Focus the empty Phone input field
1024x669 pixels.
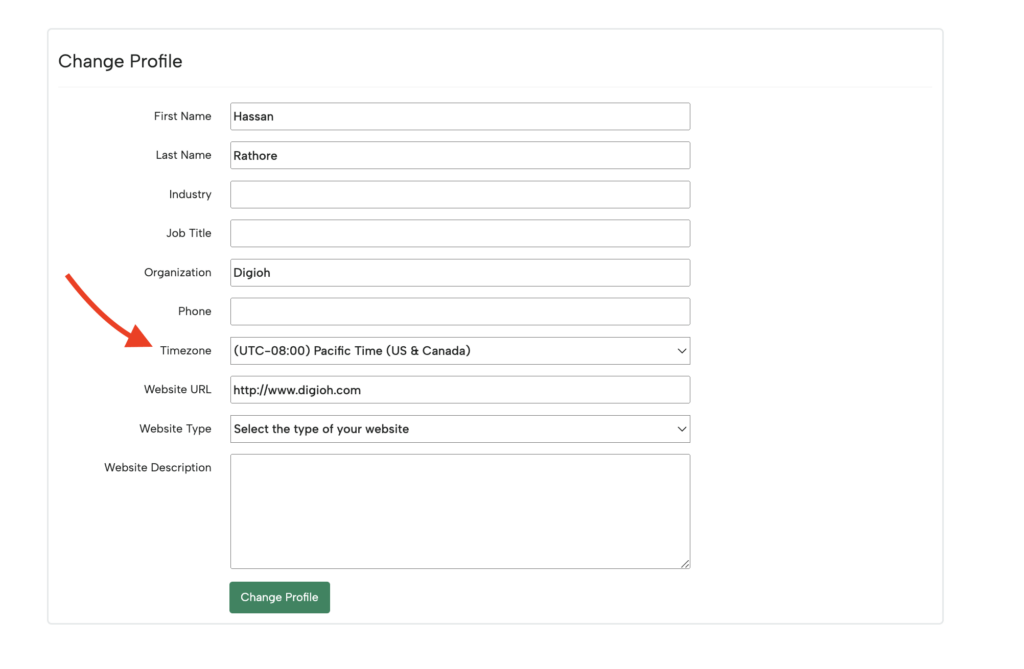(460, 312)
